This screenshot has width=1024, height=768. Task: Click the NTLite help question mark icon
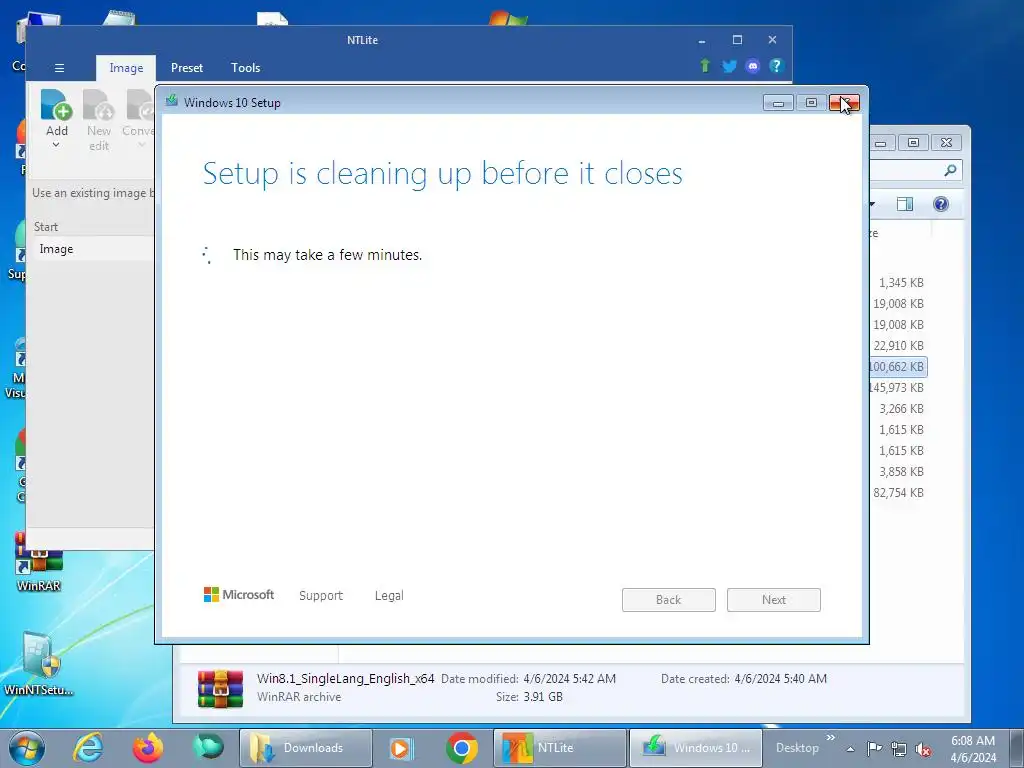pyautogui.click(x=775, y=66)
